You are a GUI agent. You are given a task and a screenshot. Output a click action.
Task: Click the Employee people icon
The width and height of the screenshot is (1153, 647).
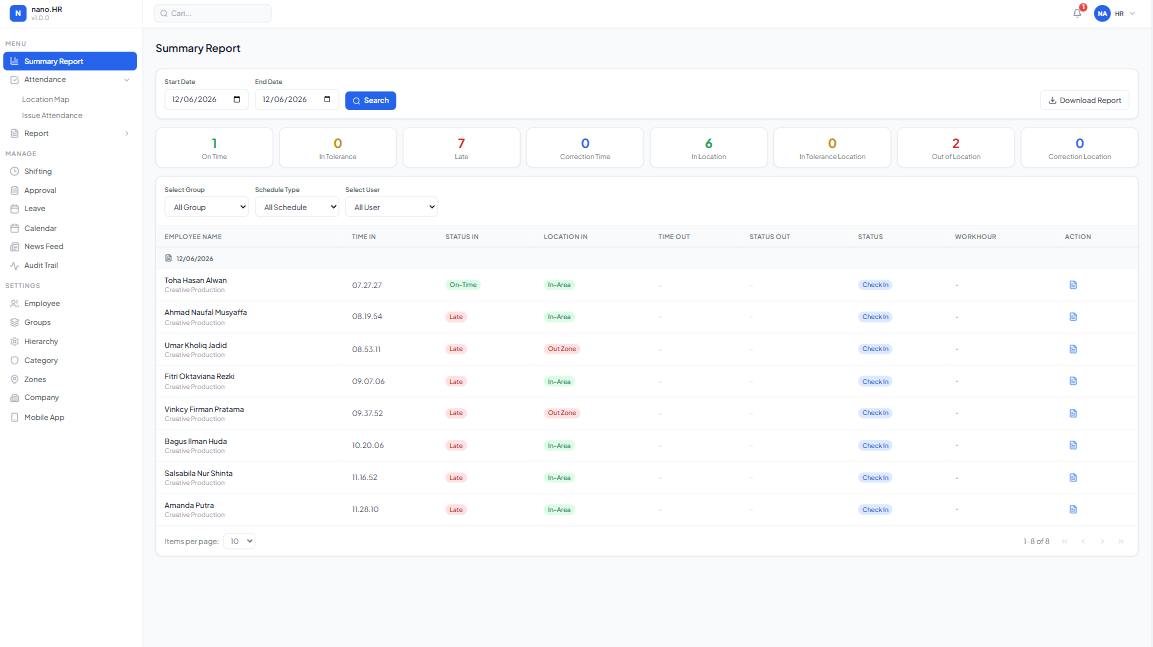[x=14, y=304]
